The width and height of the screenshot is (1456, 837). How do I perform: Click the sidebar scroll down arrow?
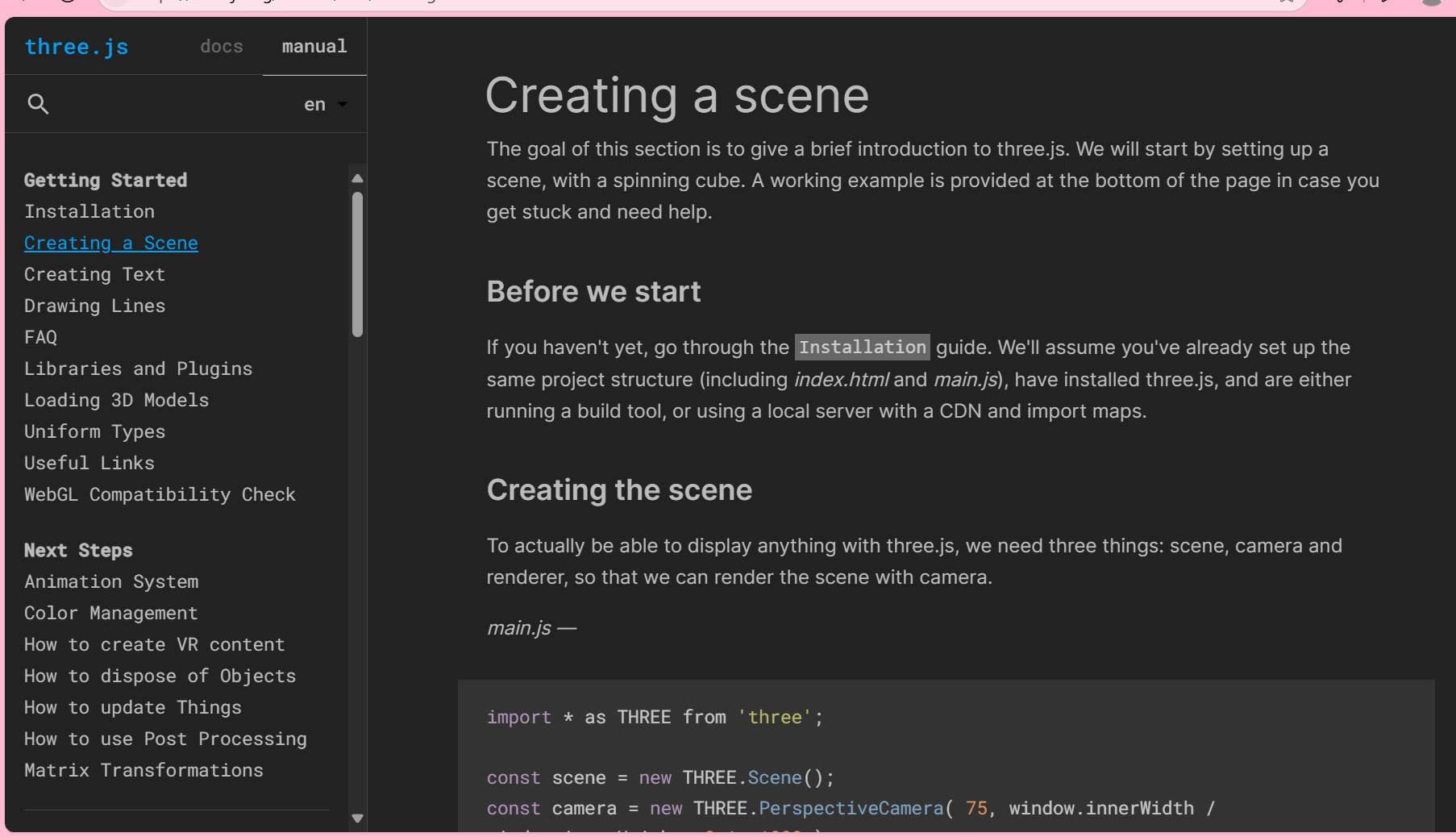point(358,818)
